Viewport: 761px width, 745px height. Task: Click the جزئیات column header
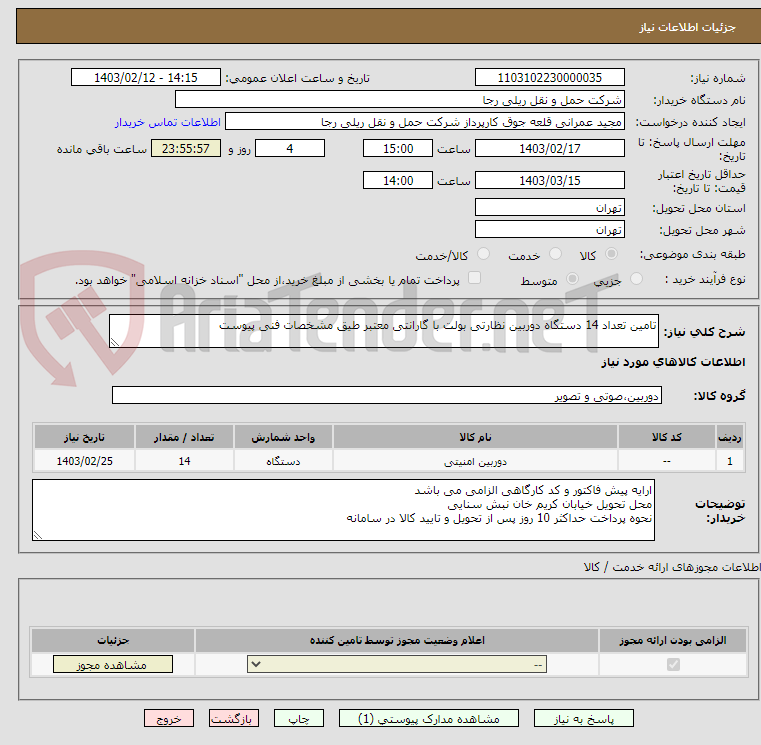pyautogui.click(x=113, y=640)
